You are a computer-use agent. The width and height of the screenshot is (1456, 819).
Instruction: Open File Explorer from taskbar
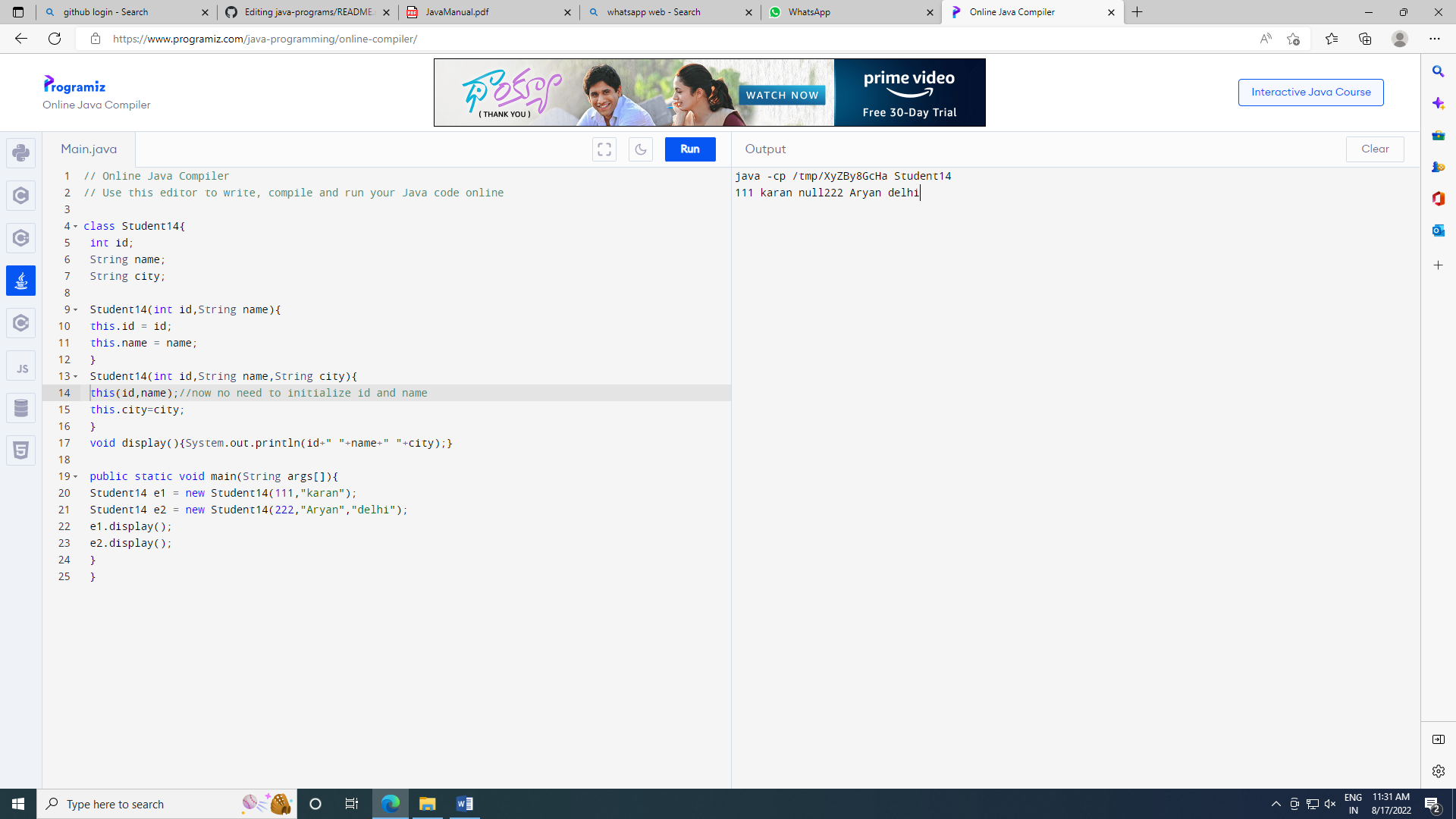coord(428,804)
